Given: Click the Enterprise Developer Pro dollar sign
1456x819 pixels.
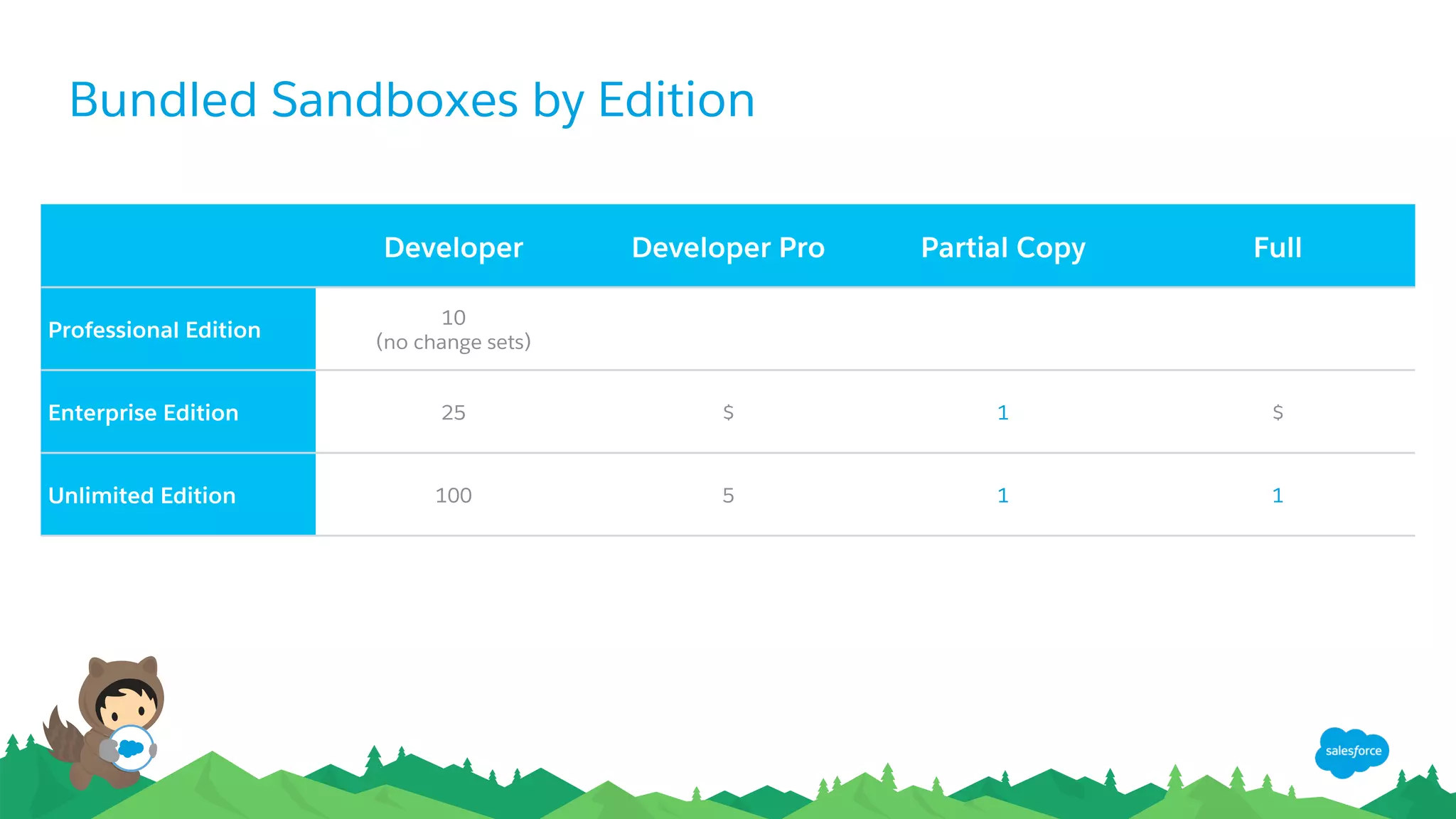Looking at the screenshot, I should tap(728, 412).
